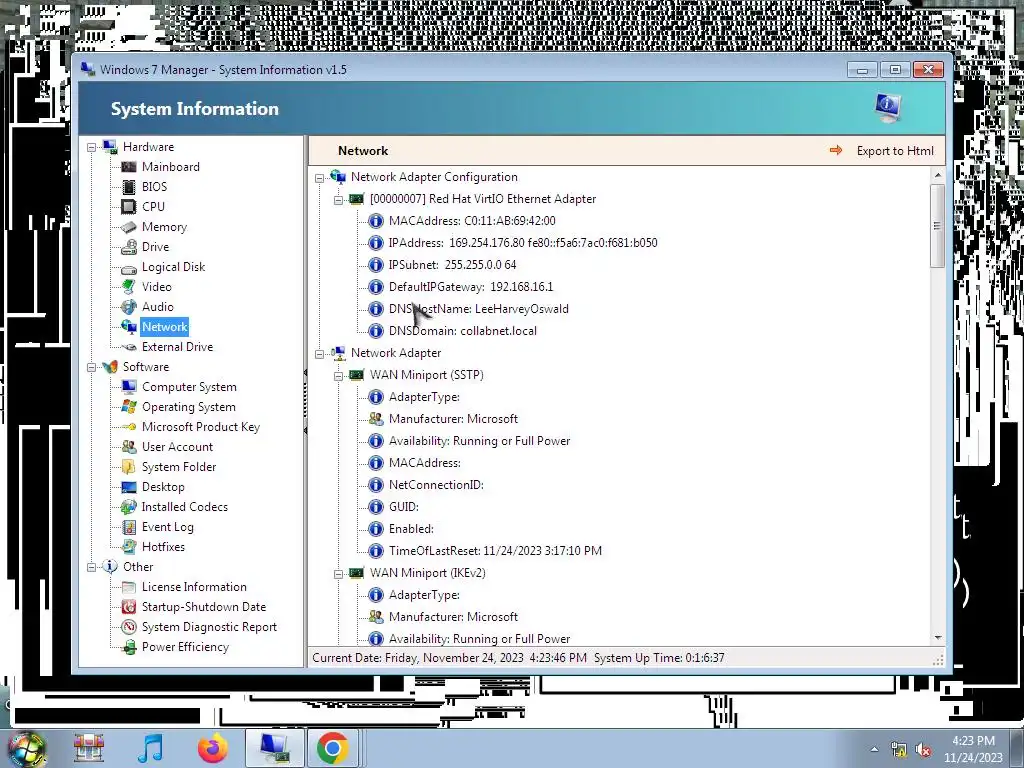Select Manufacturer: Microsoft under WAN Miniport (SSTP)

click(453, 419)
